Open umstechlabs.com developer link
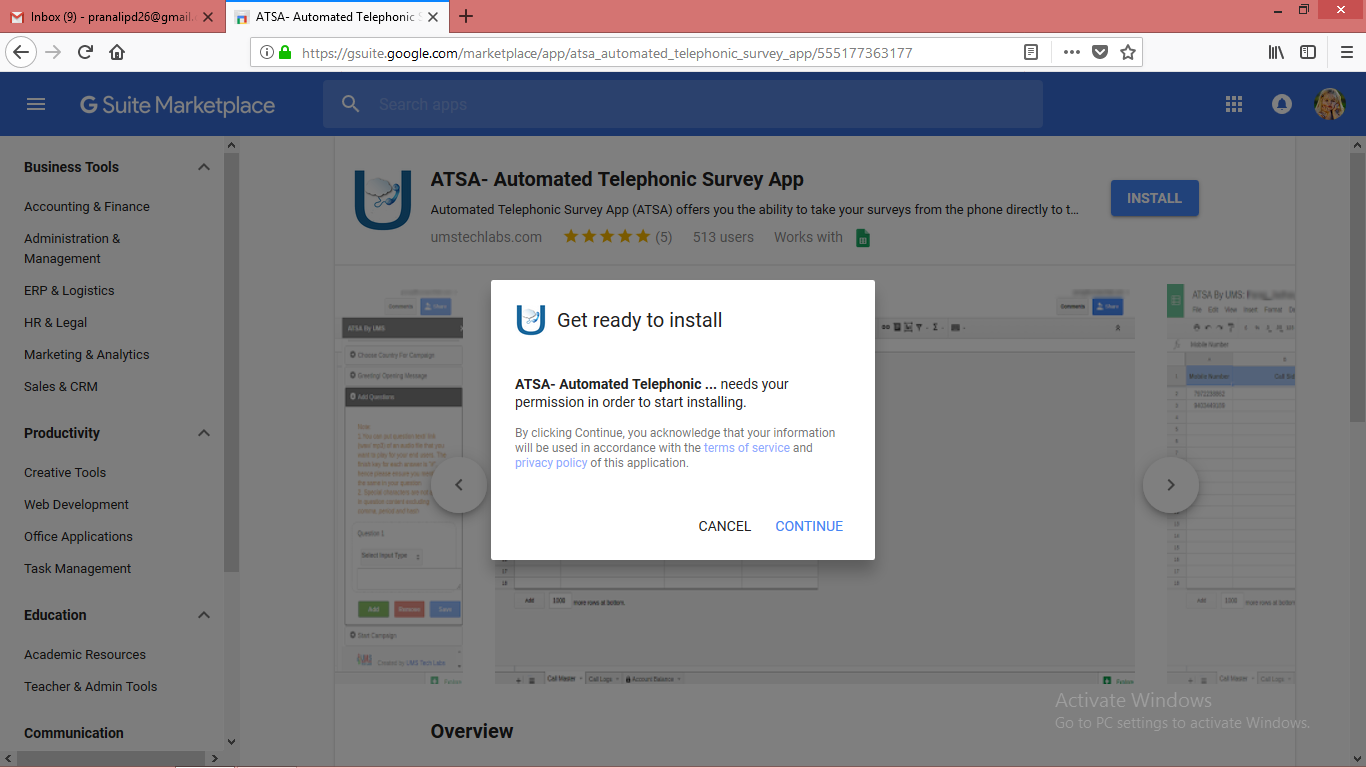This screenshot has height=768, width=1366. coord(486,237)
